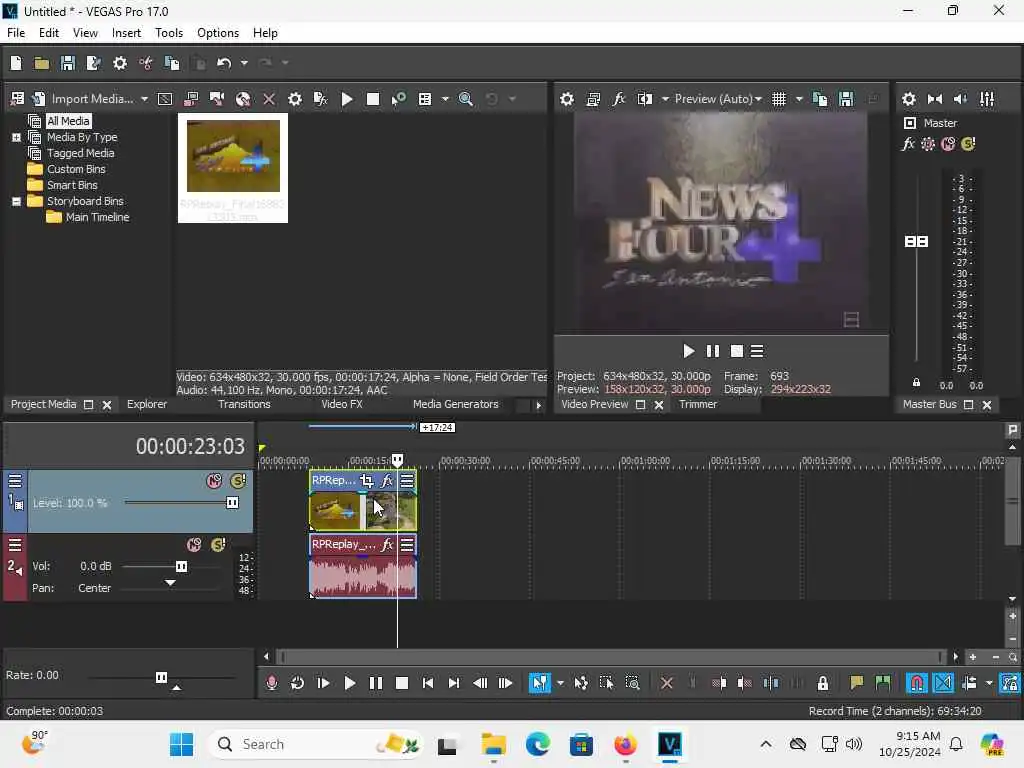Solo audio track 2

coord(218,545)
